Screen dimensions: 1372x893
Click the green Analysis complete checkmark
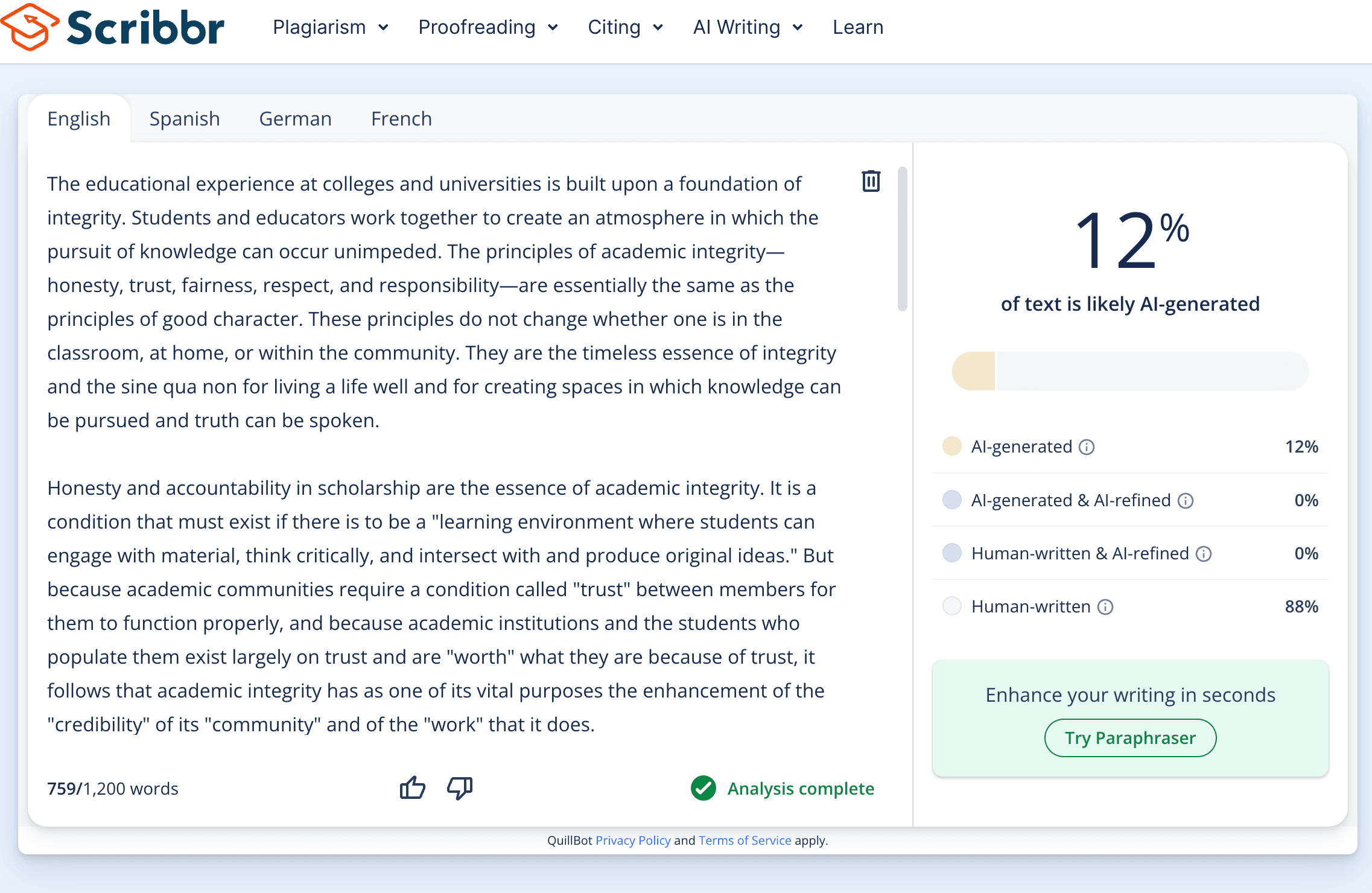click(703, 788)
